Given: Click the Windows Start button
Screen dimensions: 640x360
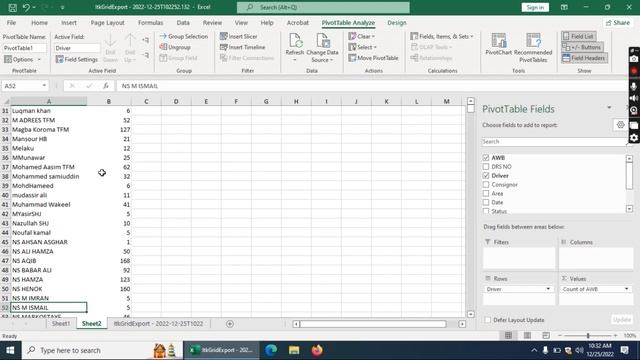Looking at the screenshot, I should [10, 350].
